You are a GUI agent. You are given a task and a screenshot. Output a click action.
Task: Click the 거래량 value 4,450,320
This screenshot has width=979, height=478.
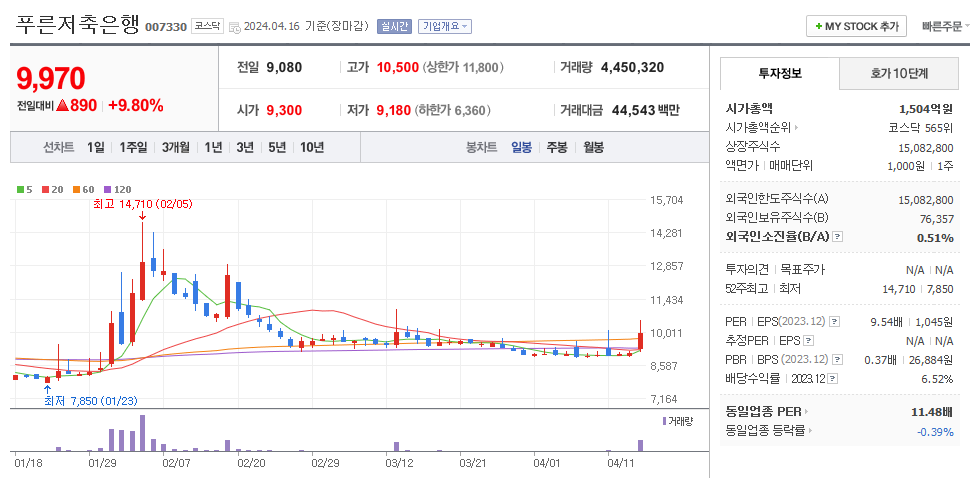tap(632, 67)
